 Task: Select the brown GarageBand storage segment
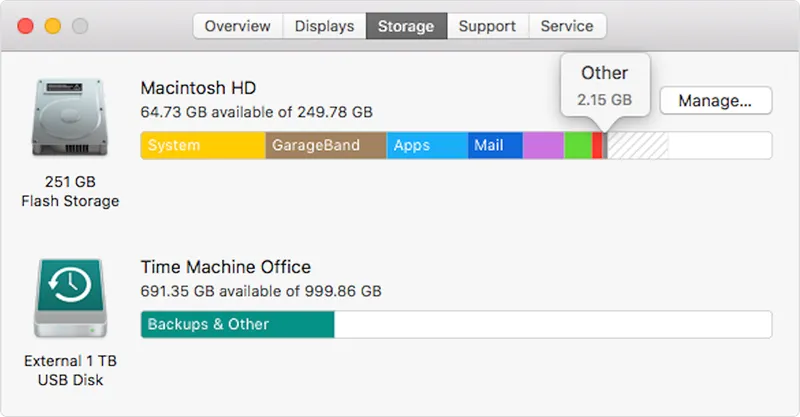(x=326, y=145)
